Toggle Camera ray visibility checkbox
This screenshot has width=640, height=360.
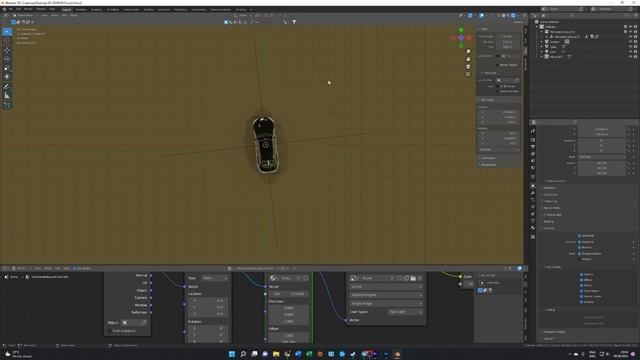tap(581, 274)
